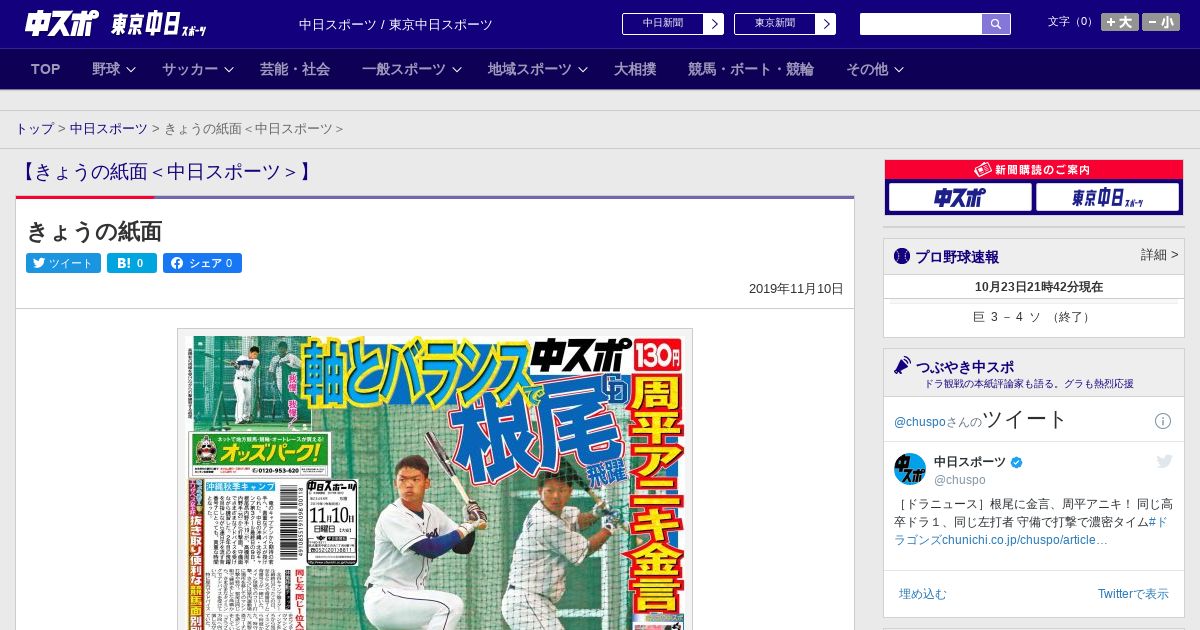1200x630 pixels.
Task: Click the 新聞購読のご案内 banner heading
Action: tap(1033, 170)
